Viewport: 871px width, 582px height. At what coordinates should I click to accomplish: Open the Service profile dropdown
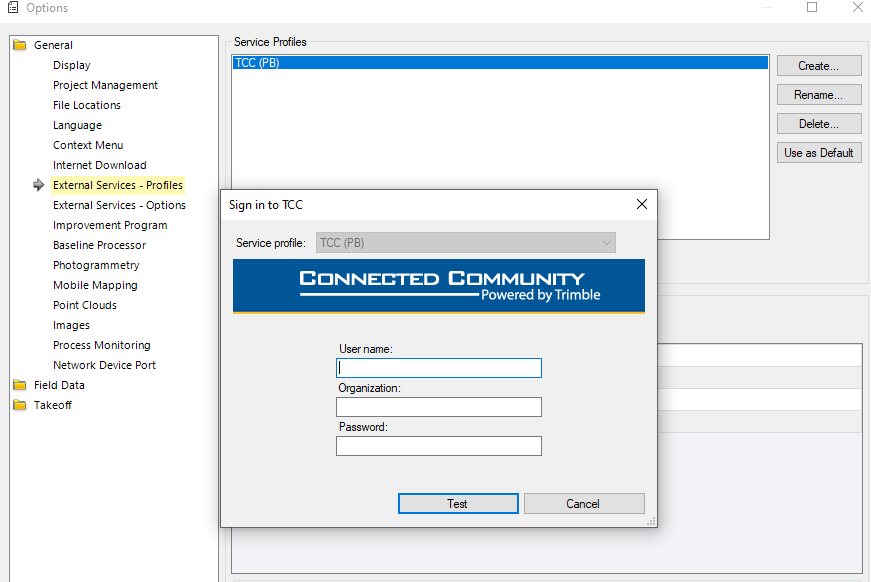coord(465,243)
